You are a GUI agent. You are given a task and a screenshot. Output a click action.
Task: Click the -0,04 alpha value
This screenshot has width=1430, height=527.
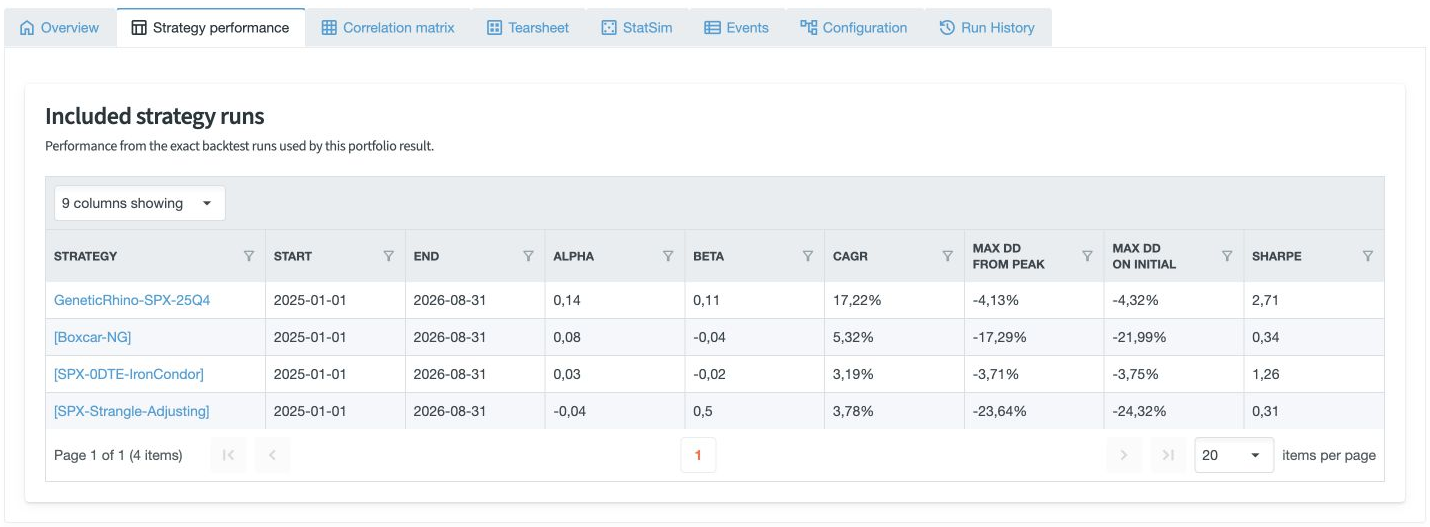(569, 411)
